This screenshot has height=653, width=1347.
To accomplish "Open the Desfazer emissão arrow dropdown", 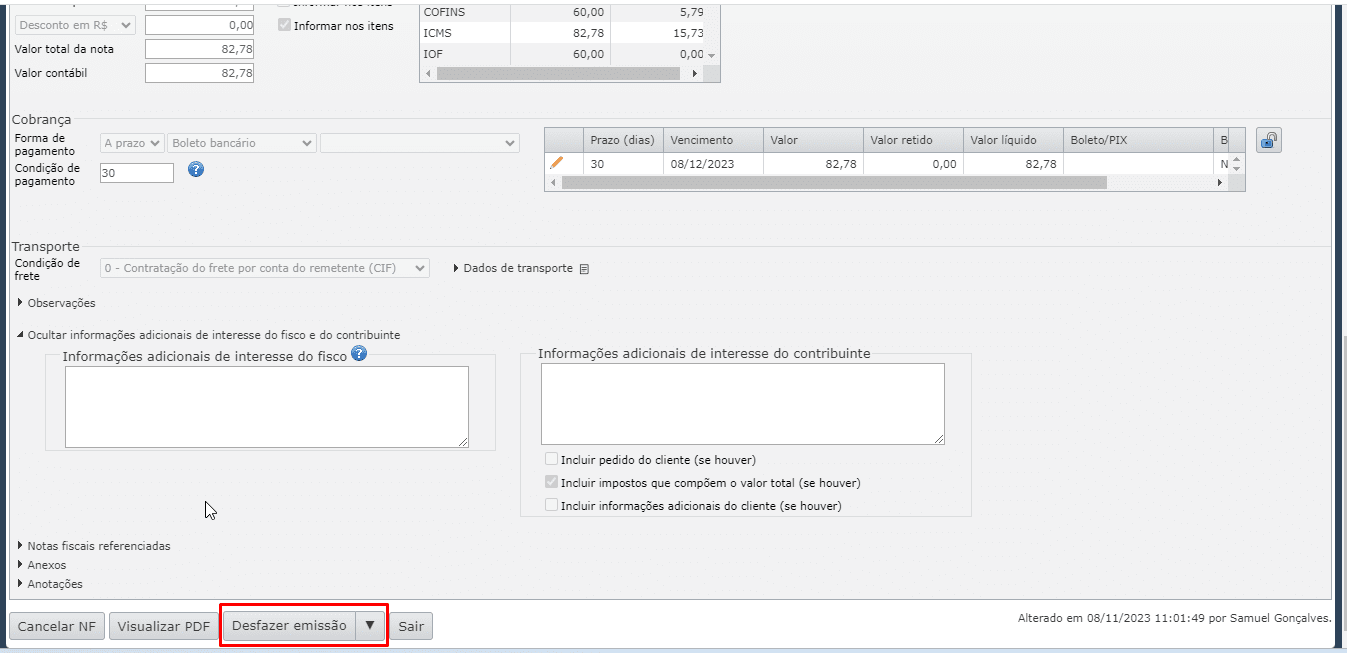I will (370, 625).
